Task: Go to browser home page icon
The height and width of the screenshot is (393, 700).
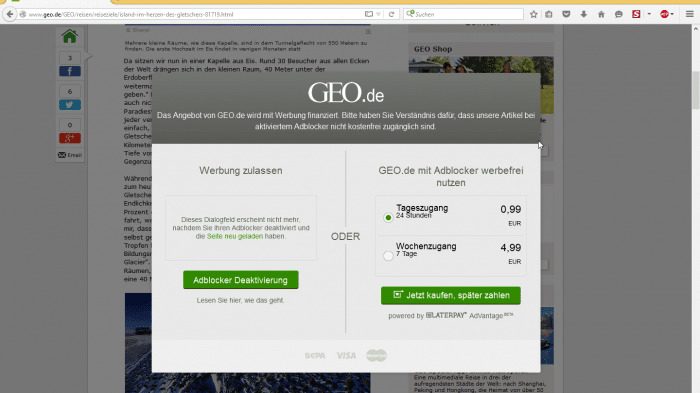Action: [601, 14]
